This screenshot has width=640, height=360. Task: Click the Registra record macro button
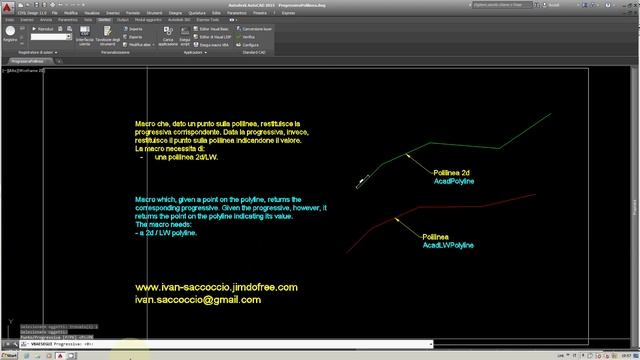tap(10, 34)
